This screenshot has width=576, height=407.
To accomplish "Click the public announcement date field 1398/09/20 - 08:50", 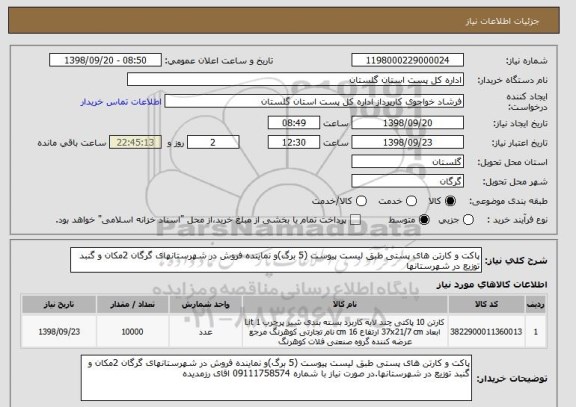I will click(105, 60).
